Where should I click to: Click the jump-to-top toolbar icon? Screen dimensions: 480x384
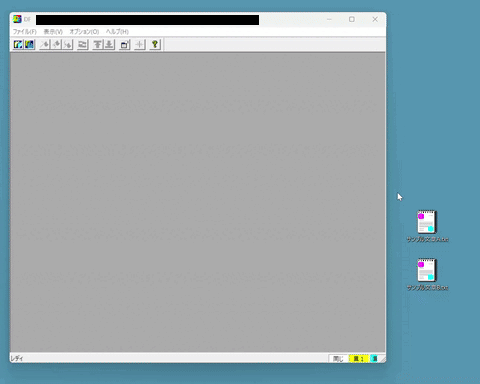point(97,44)
